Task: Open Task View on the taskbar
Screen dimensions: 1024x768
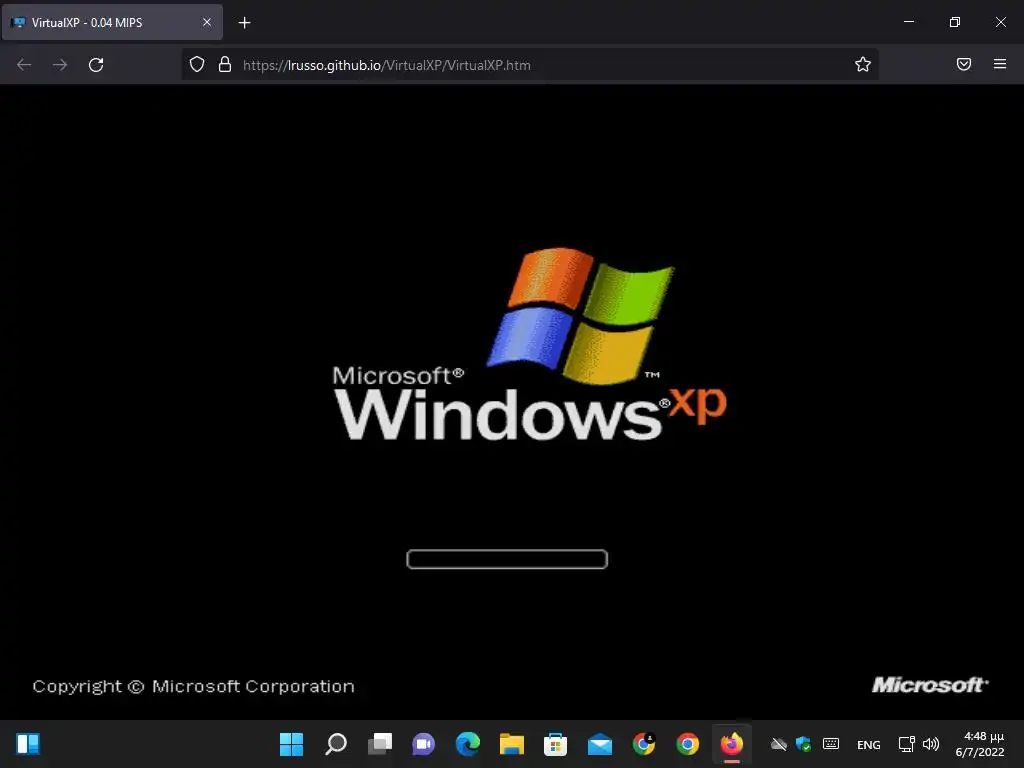Action: click(379, 744)
